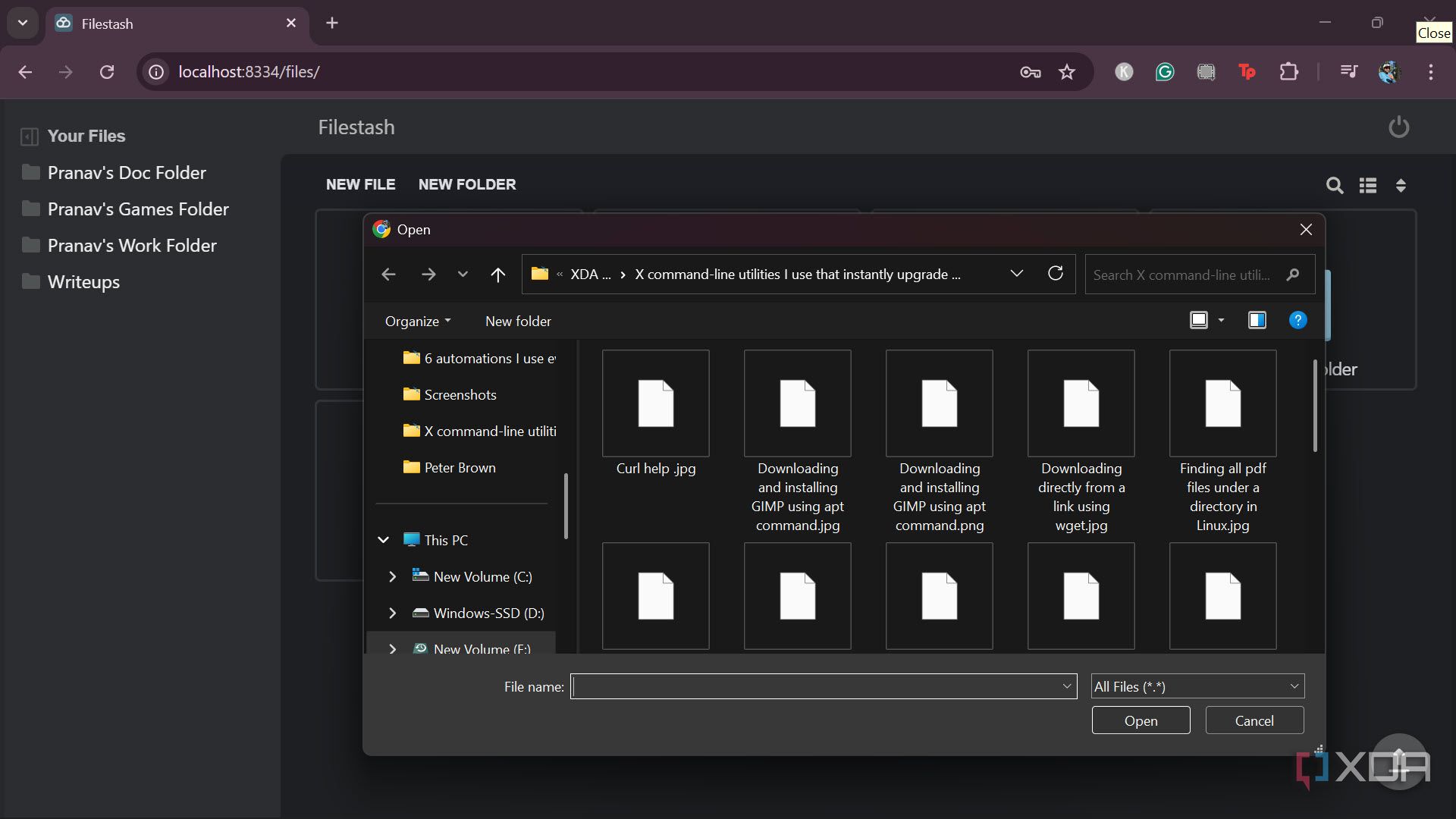Toggle the Your Files sidebar icon
Screen dimensions: 1456x819
tap(30, 136)
